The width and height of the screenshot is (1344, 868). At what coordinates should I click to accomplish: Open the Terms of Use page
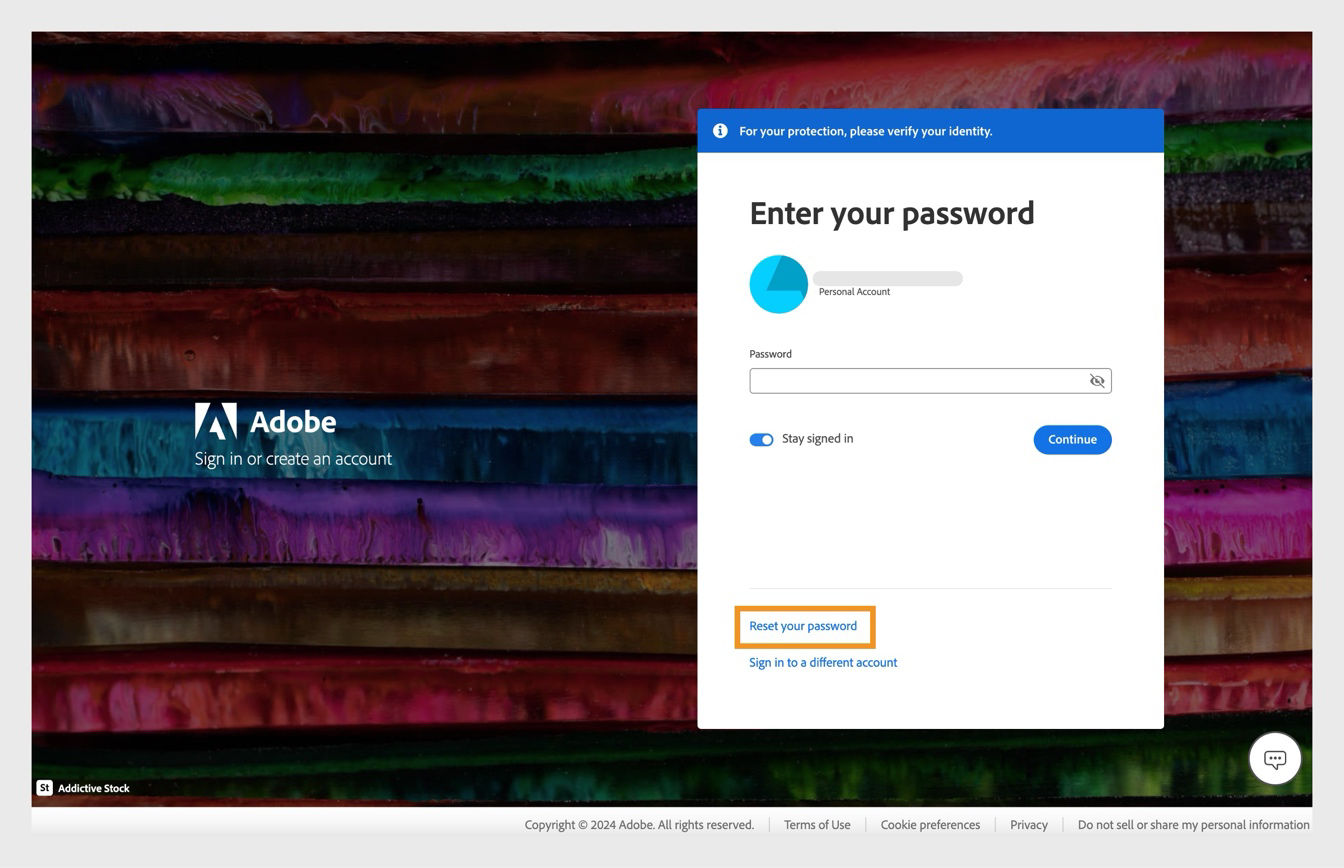[x=816, y=824]
